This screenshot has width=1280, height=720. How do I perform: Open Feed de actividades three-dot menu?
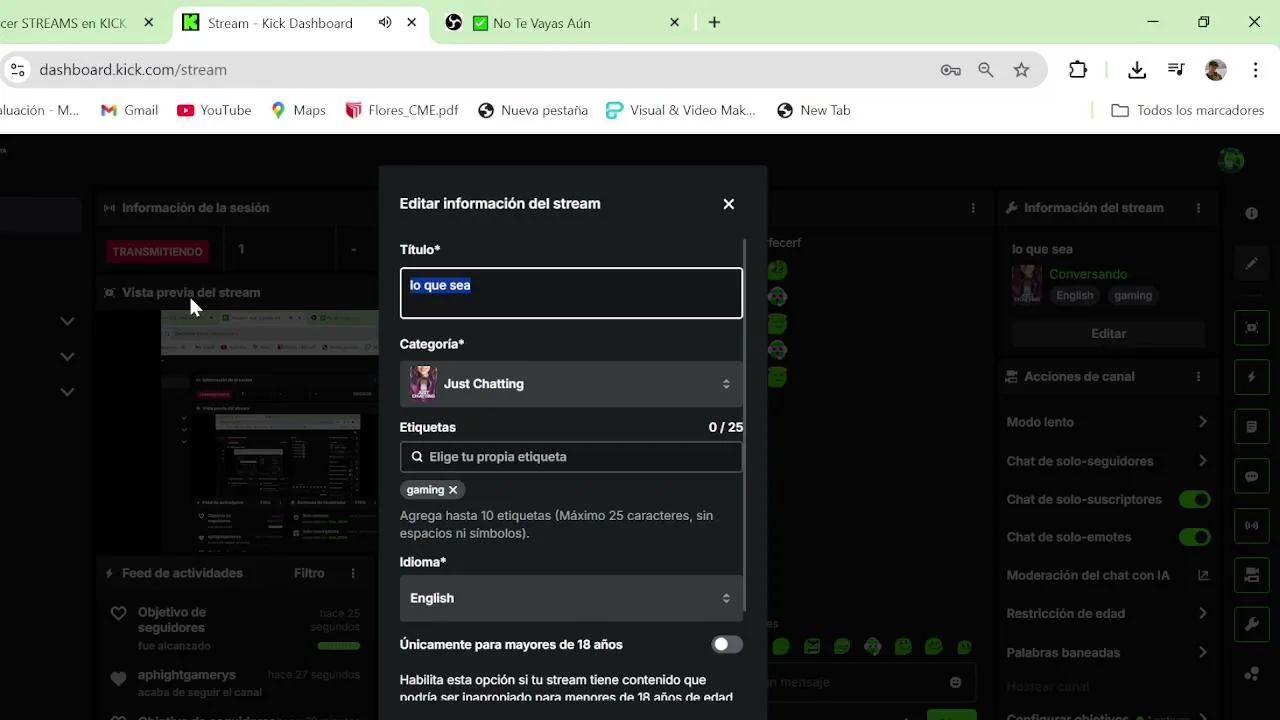click(x=353, y=573)
